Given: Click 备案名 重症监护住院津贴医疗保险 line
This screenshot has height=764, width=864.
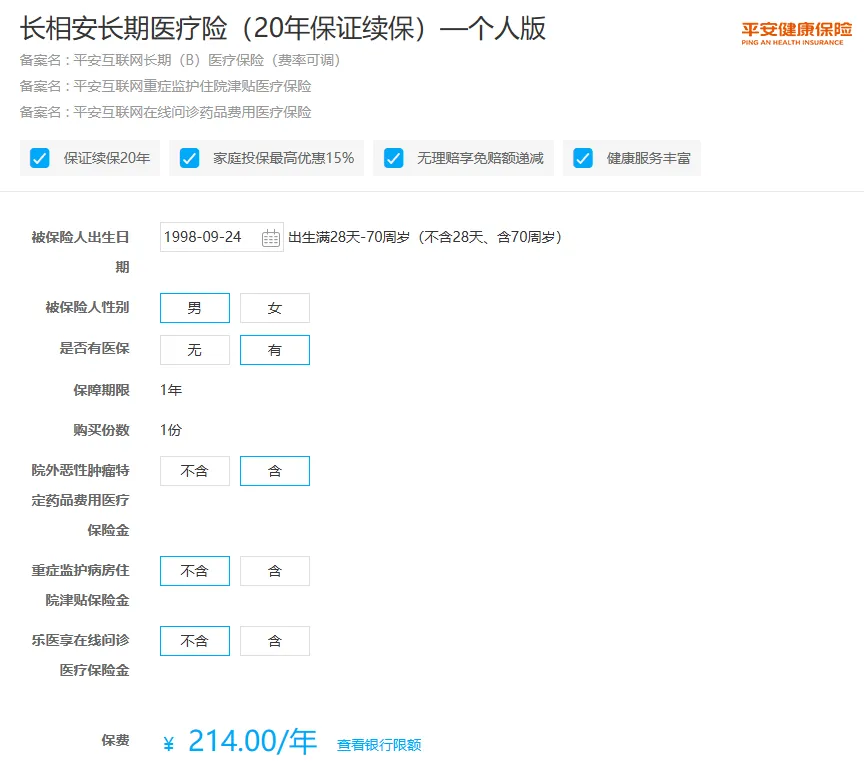Looking at the screenshot, I should click(165, 86).
